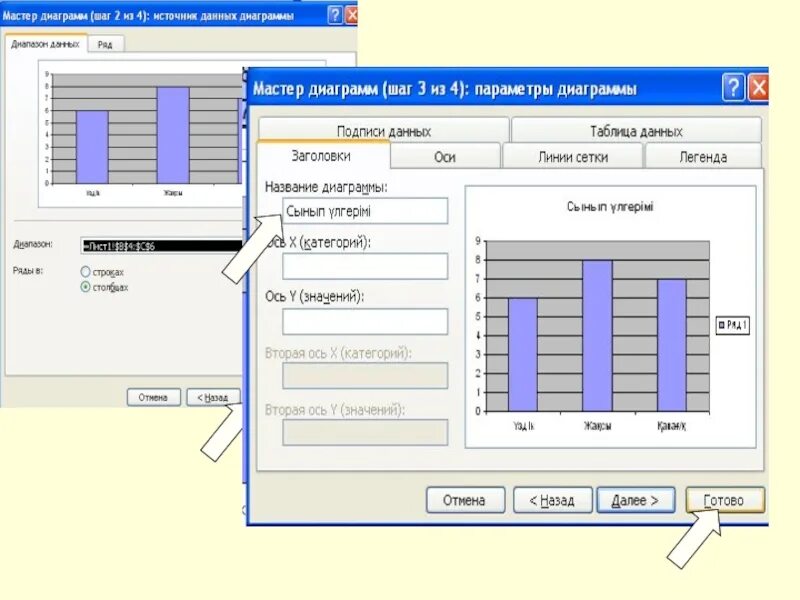Open the Оси tab
The height and width of the screenshot is (600, 800).
pyautogui.click(x=445, y=157)
